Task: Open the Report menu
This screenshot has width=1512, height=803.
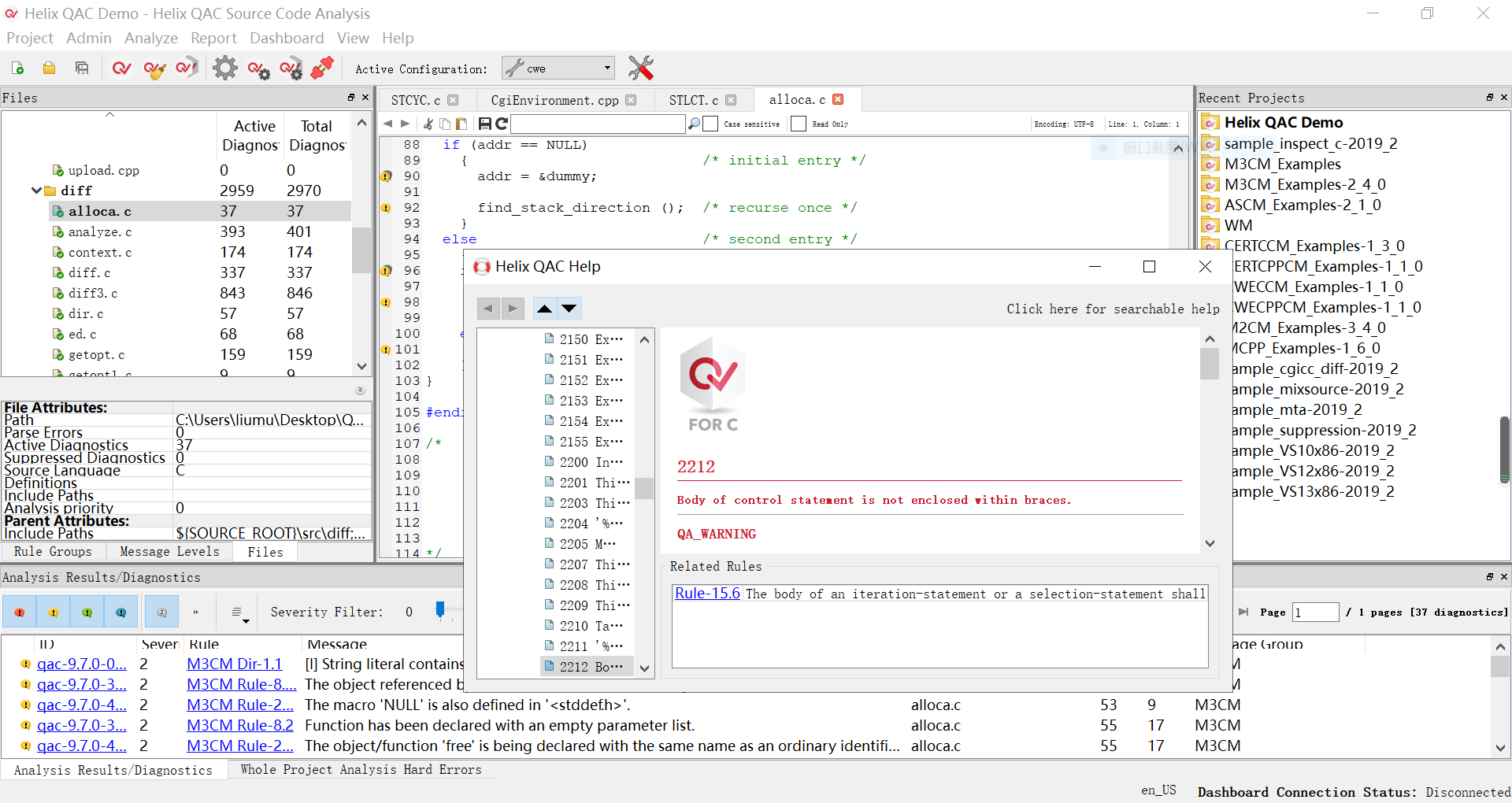Action: 213,38
